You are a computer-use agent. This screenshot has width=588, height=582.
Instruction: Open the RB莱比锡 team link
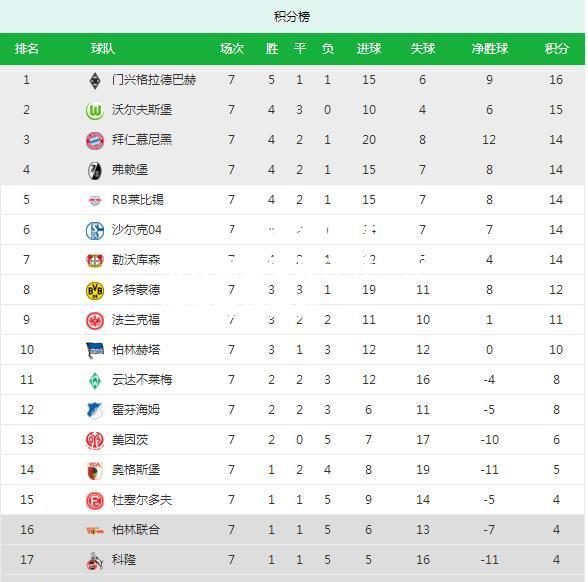pyautogui.click(x=138, y=200)
